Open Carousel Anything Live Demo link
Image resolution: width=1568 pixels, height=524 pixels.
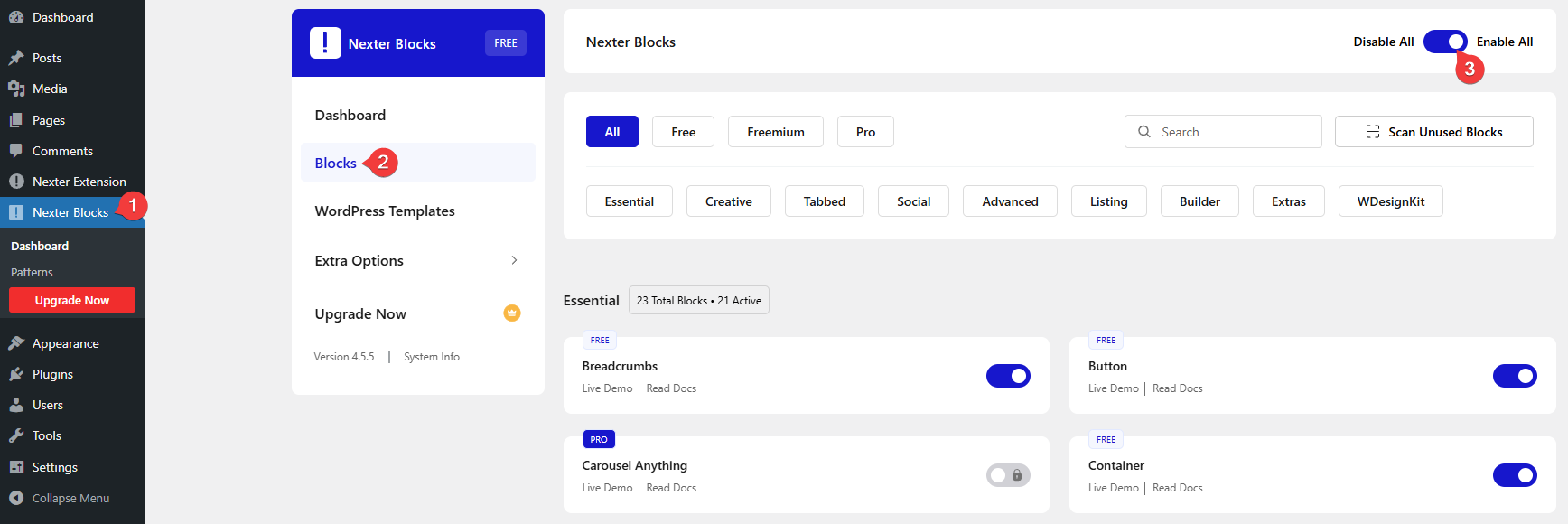tap(607, 488)
